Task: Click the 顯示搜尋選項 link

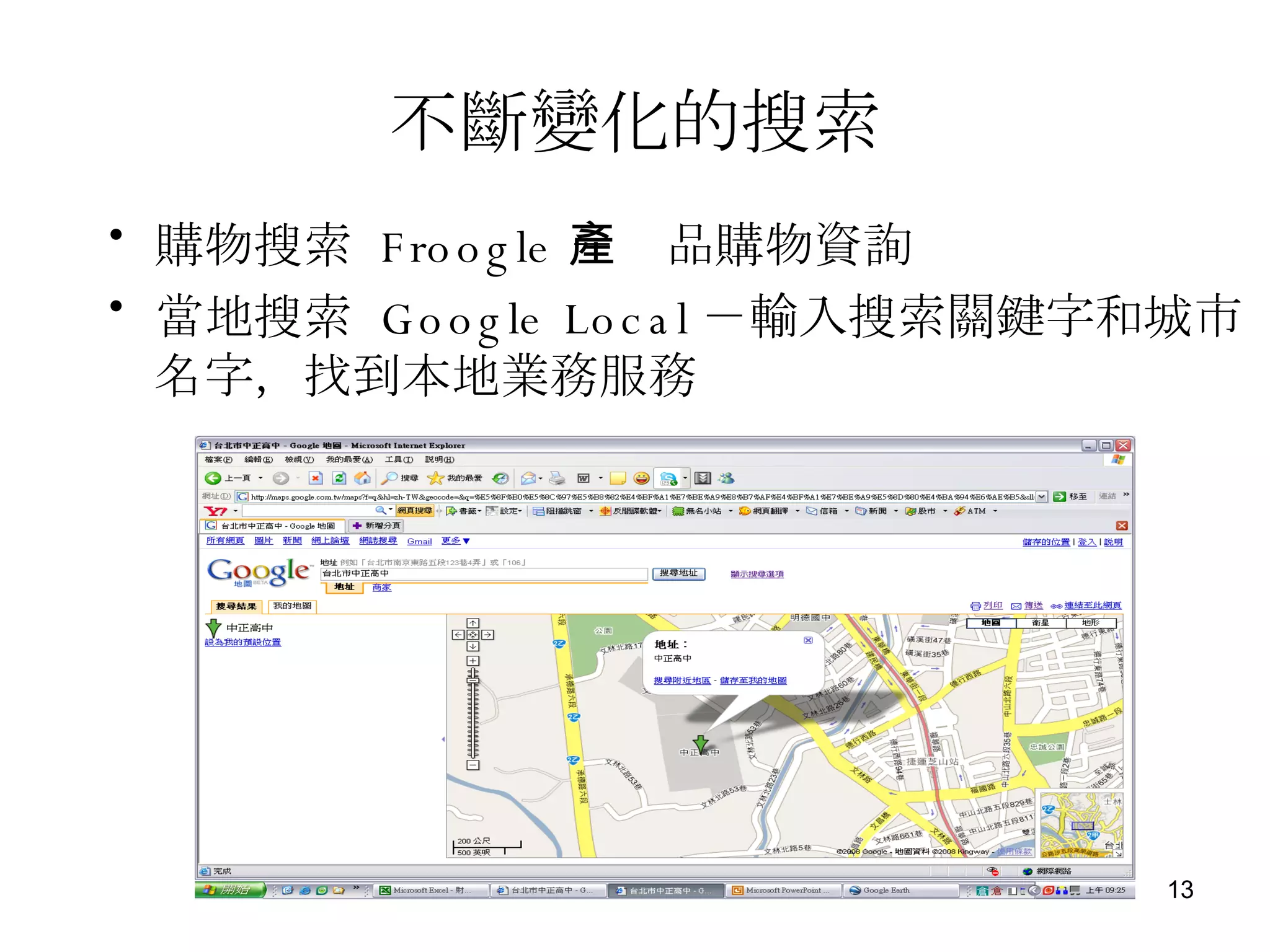Action: (x=757, y=574)
